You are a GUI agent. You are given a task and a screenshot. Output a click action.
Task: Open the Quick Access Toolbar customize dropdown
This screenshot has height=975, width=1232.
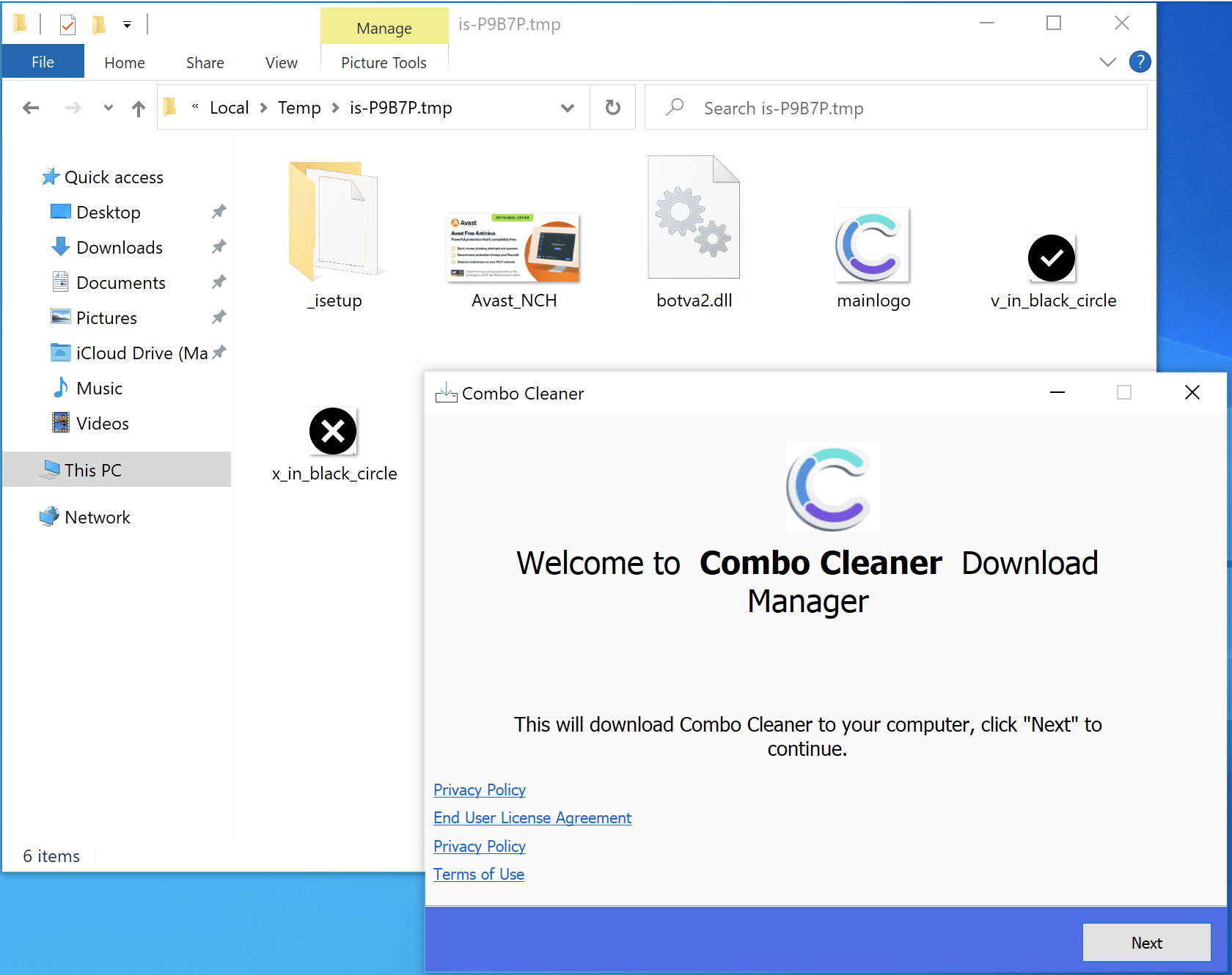coord(127,25)
